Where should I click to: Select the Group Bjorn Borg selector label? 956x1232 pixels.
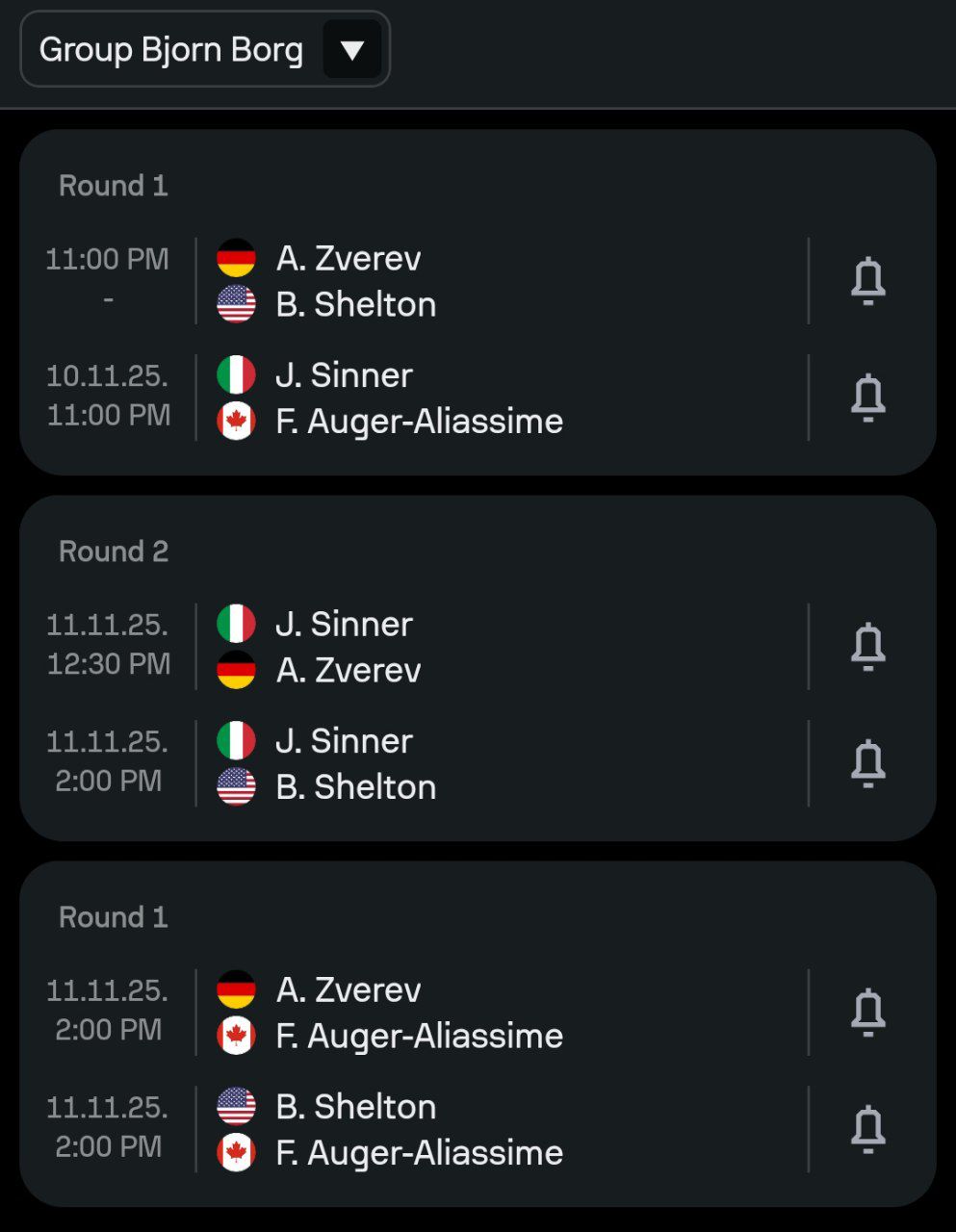tap(170, 49)
